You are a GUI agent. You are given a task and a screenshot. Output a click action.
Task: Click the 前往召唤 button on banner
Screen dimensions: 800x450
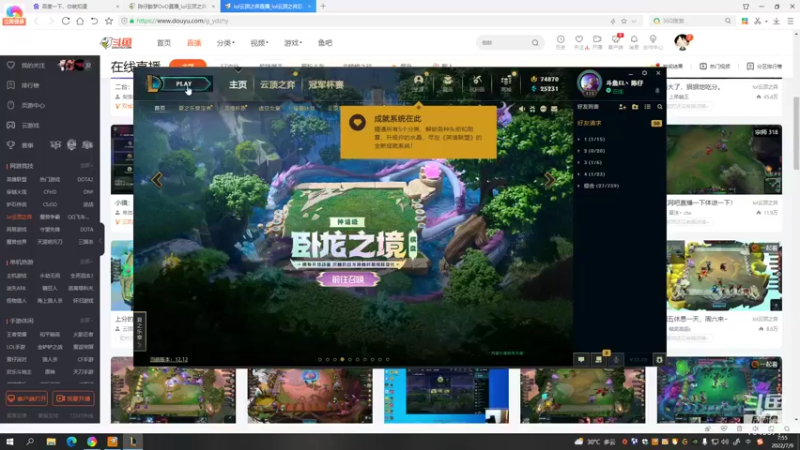click(x=348, y=280)
